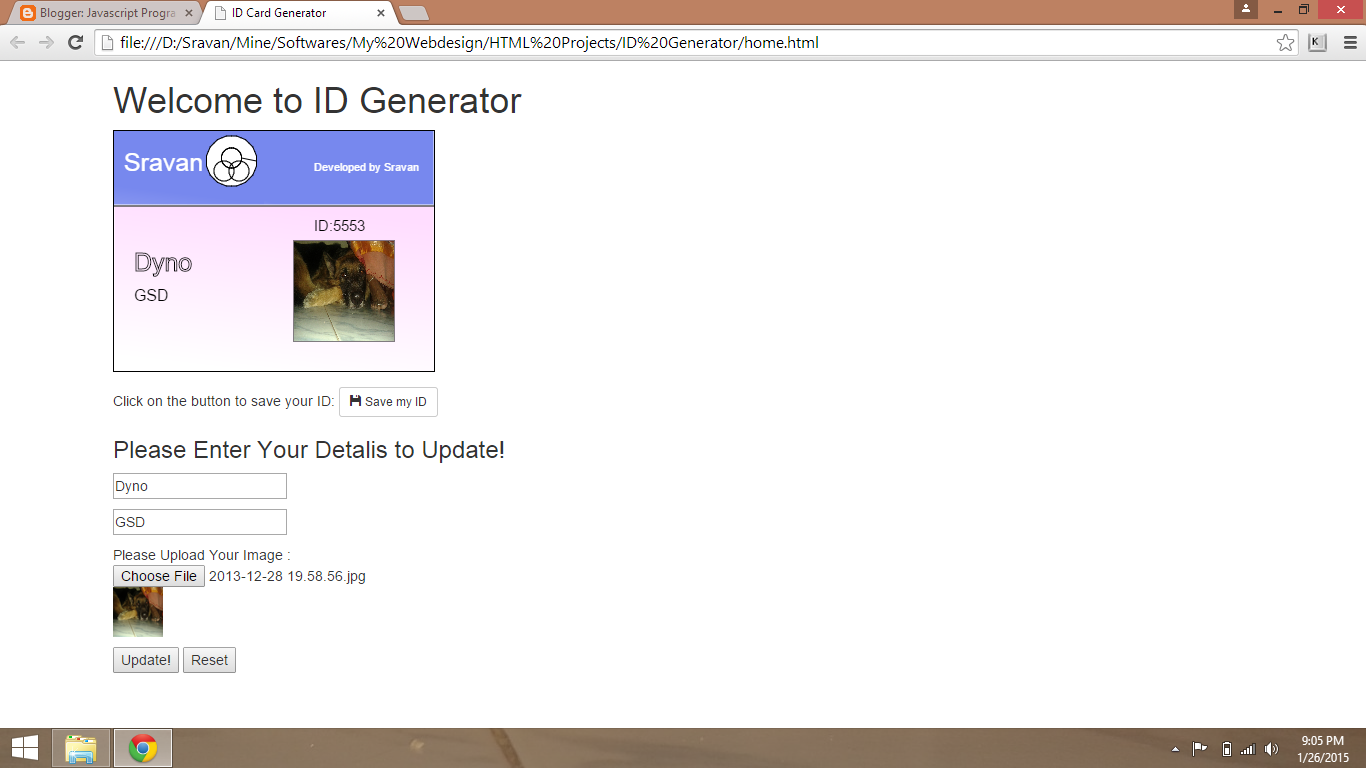Click the save disk icon inside Save my ID
The height and width of the screenshot is (768, 1366).
355,400
